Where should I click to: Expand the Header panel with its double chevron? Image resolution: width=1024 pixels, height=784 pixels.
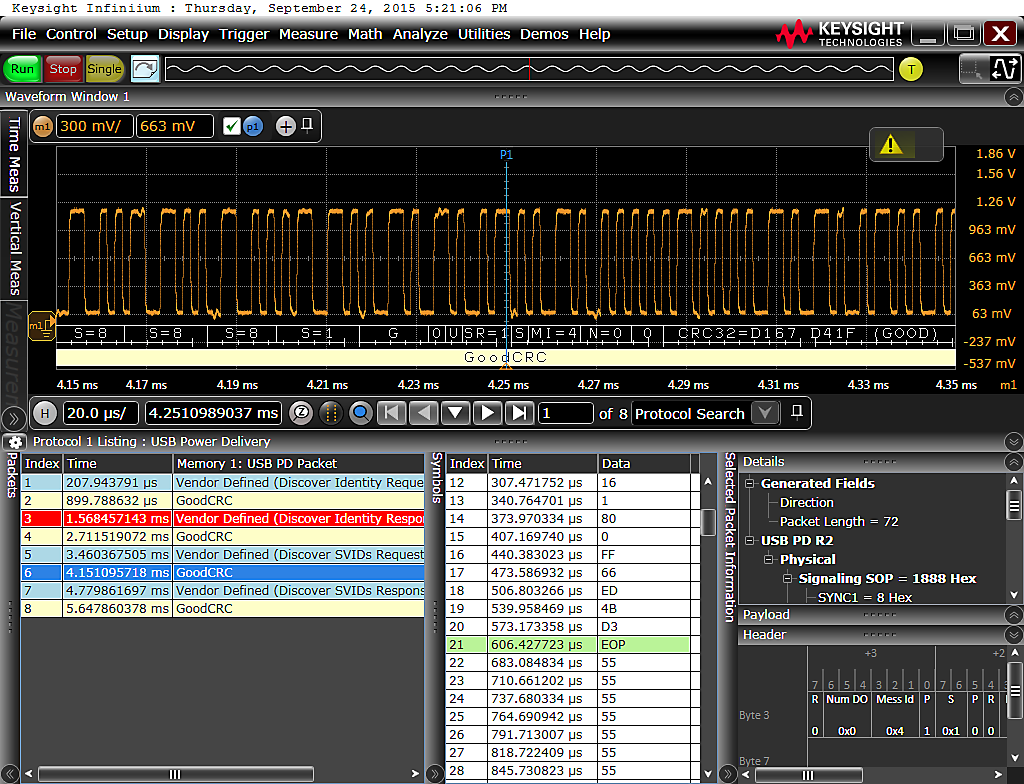pyautogui.click(x=1012, y=634)
